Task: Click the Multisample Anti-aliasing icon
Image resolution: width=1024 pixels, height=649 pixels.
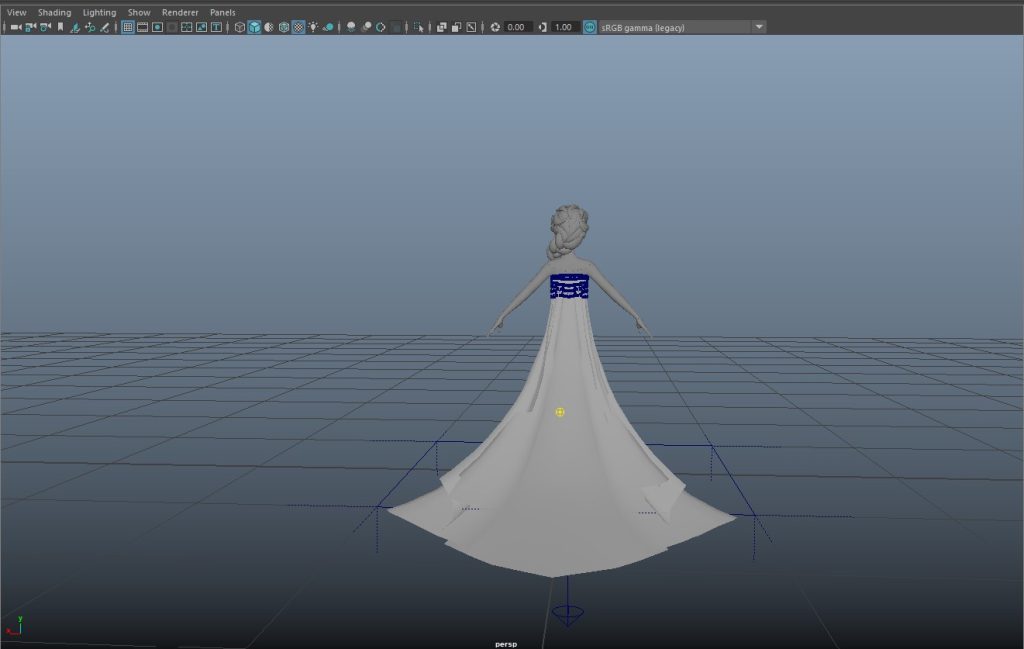Action: point(381,27)
